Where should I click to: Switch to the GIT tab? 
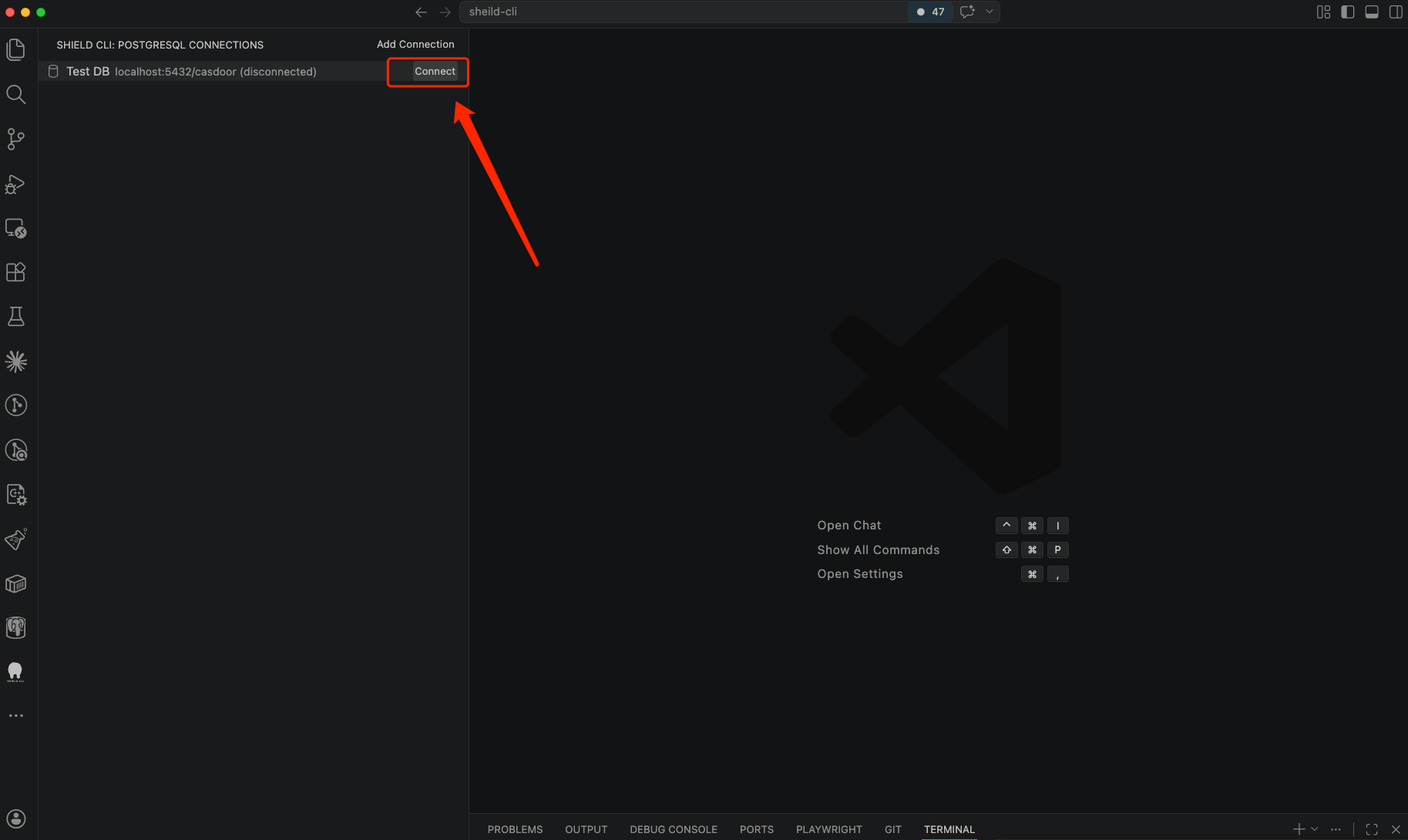coord(893,829)
